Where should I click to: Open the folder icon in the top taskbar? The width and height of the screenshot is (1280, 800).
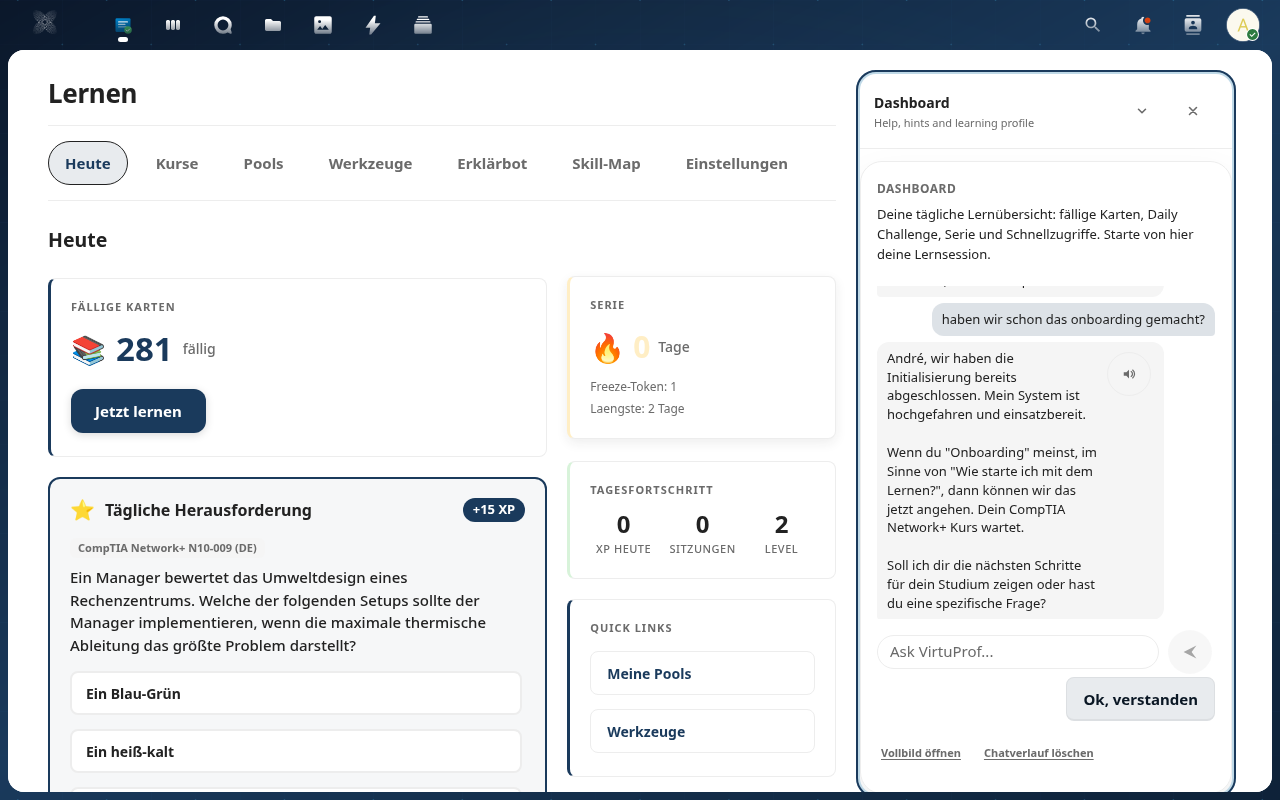(x=272, y=24)
